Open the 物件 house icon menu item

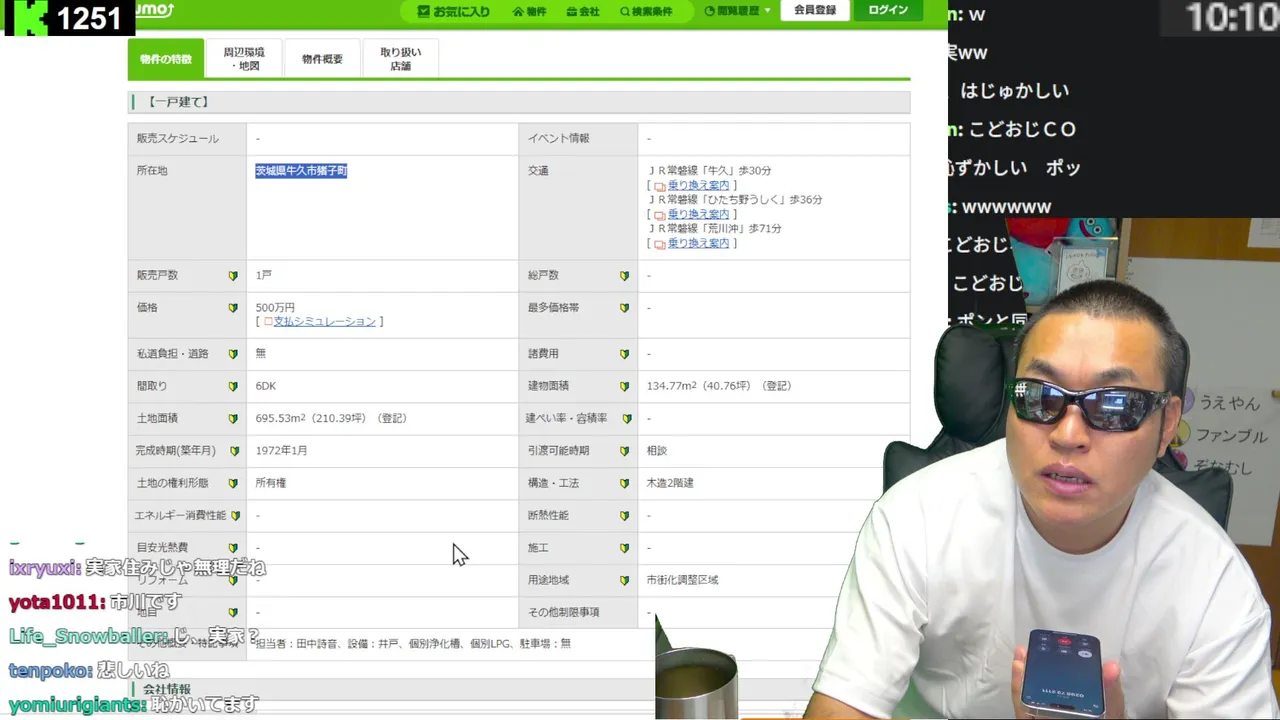point(529,11)
